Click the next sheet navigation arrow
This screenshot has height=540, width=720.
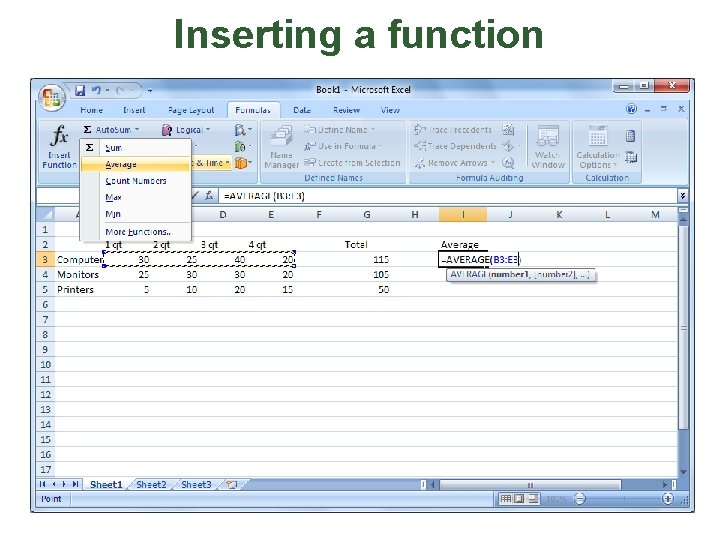[x=64, y=484]
